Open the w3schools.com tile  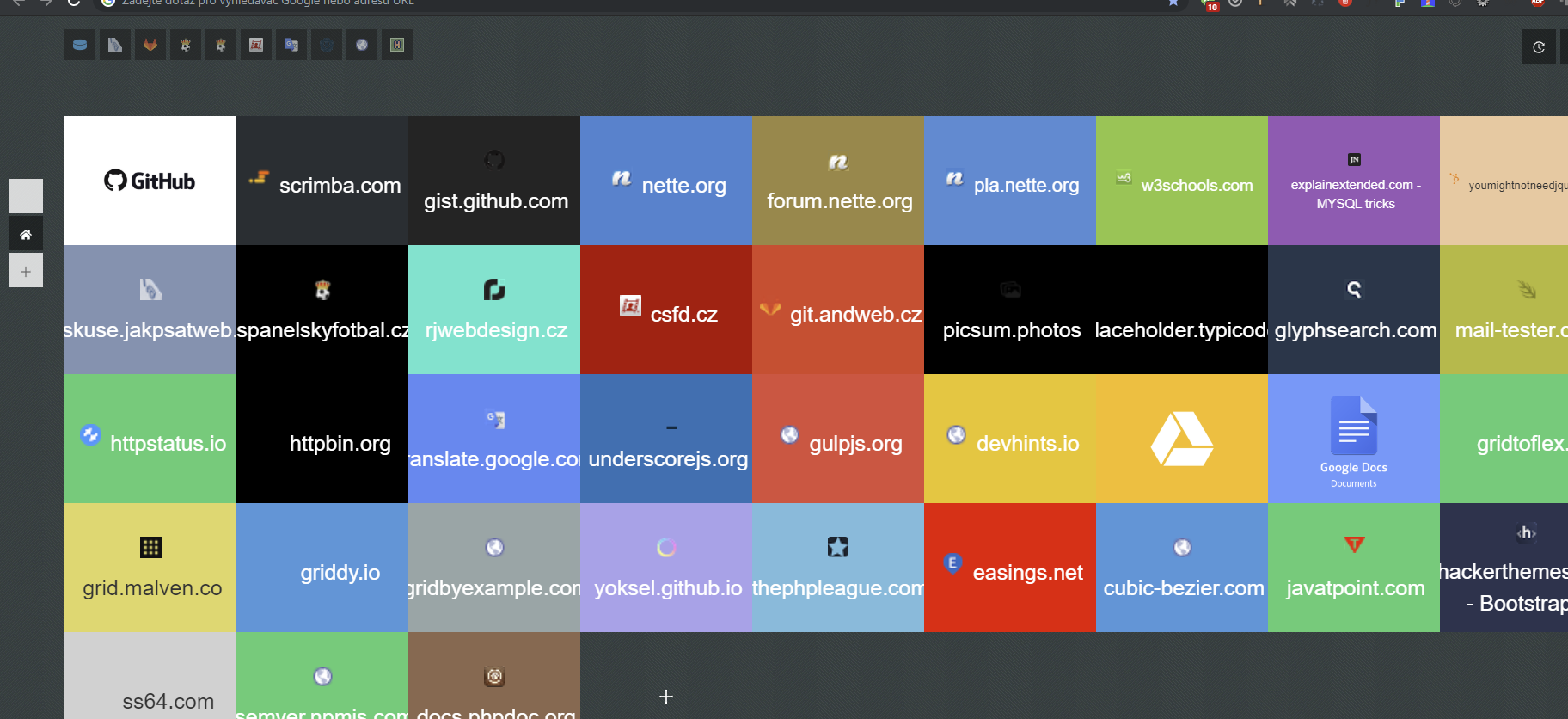pyautogui.click(x=1182, y=181)
